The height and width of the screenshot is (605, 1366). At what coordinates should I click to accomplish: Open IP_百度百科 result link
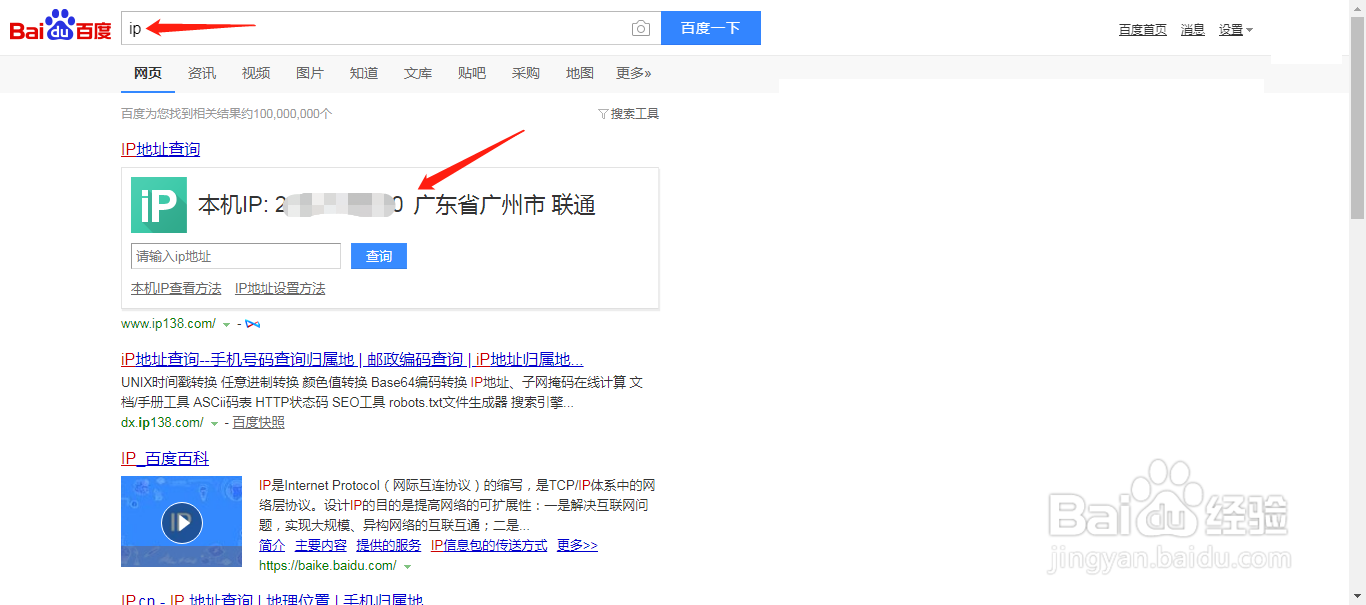[x=165, y=458]
